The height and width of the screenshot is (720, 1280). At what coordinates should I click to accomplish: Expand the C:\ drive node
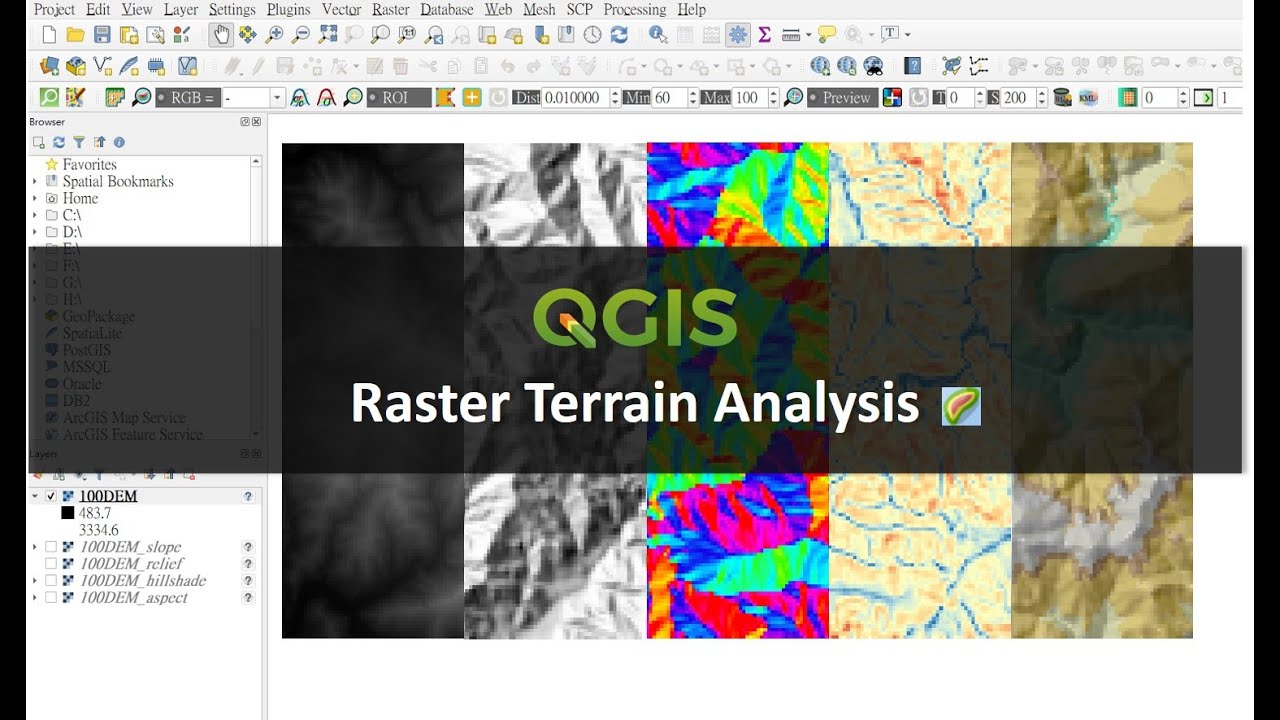35,215
